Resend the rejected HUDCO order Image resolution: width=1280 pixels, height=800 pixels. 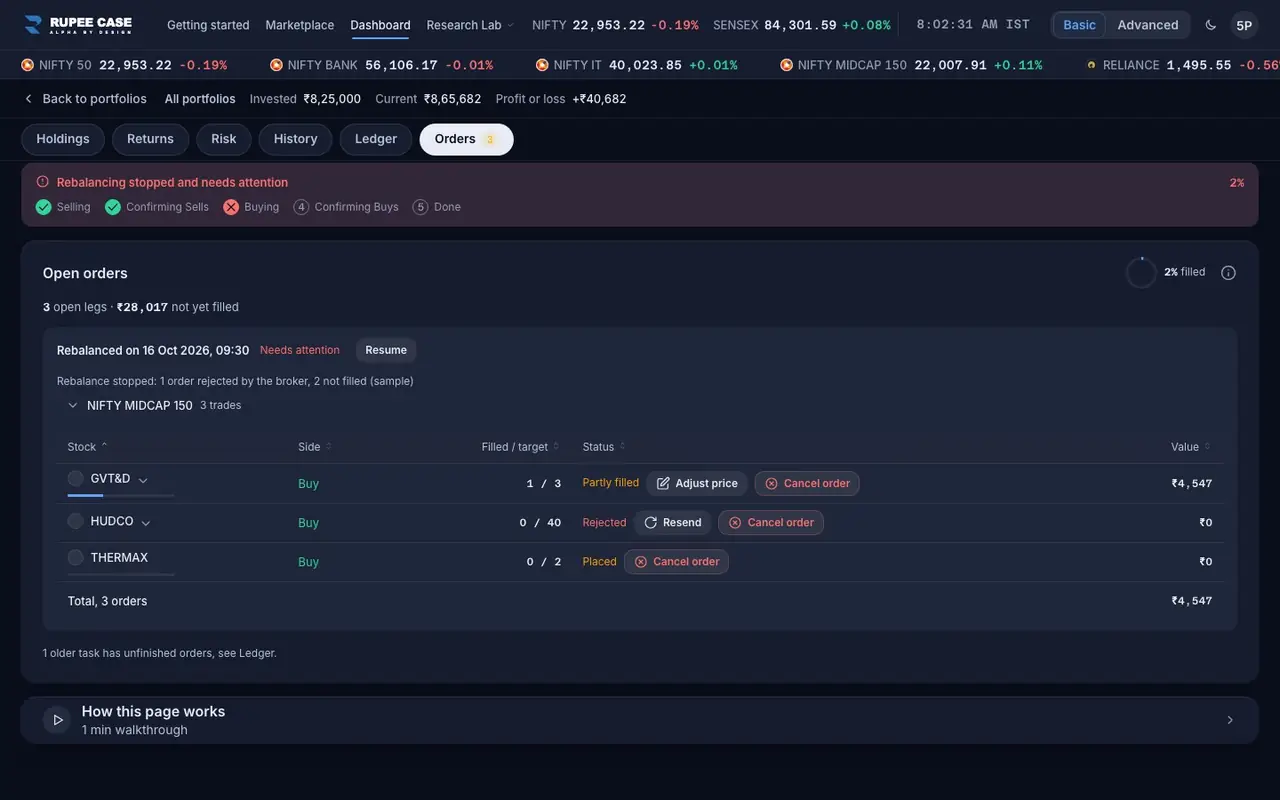[x=672, y=522]
